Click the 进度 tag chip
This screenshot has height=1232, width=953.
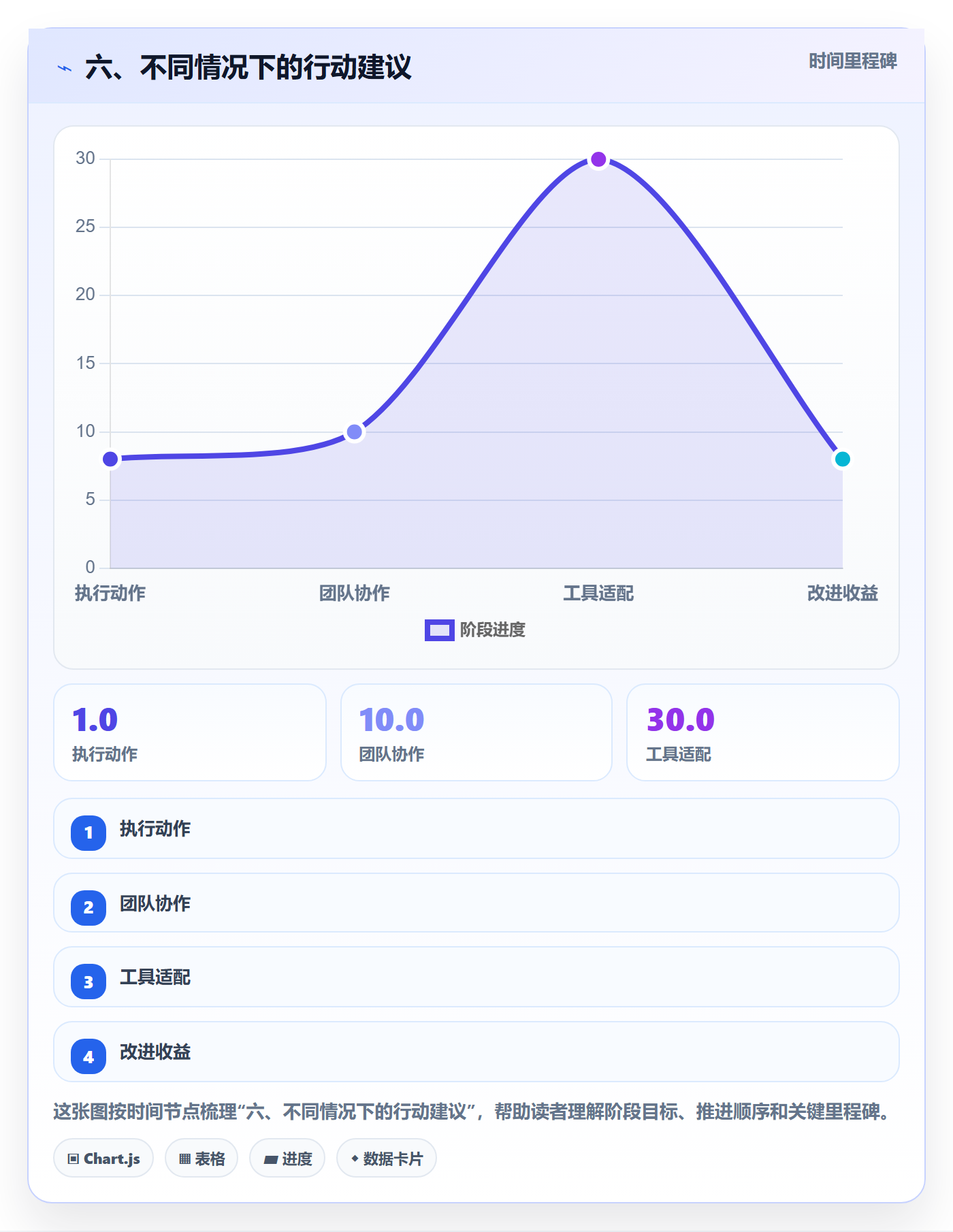point(287,1158)
